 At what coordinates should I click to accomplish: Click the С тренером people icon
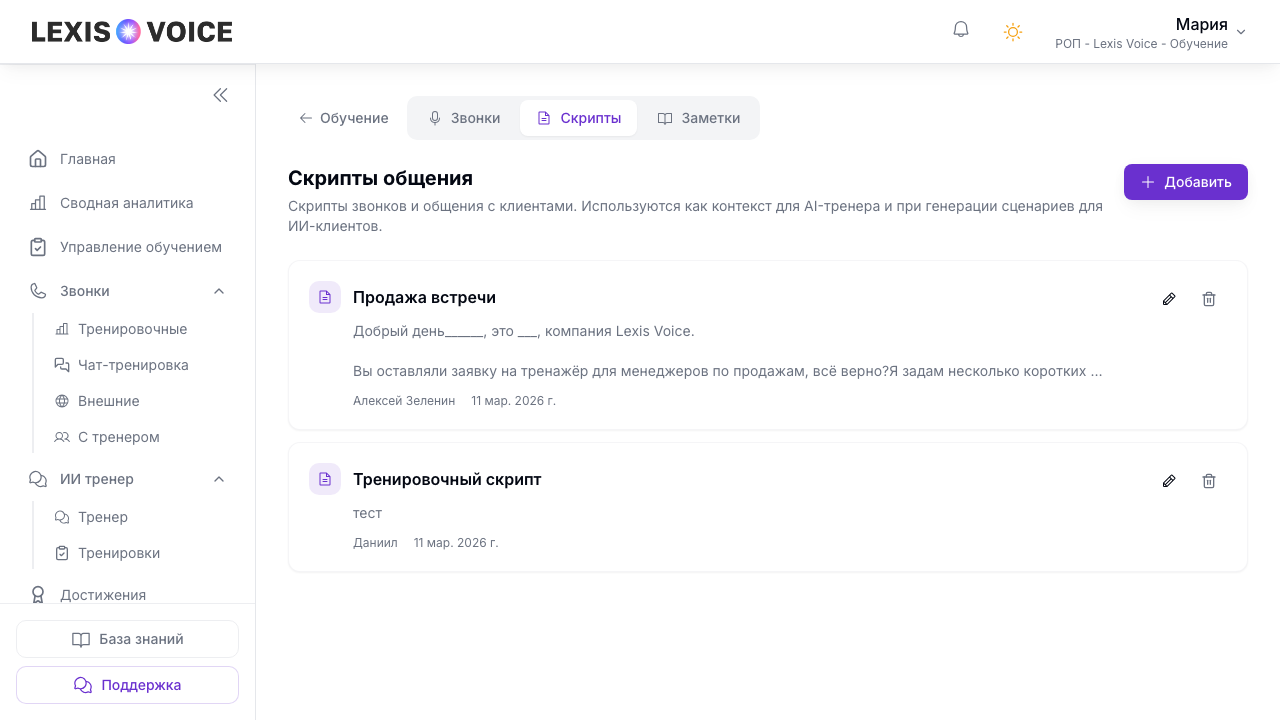62,437
